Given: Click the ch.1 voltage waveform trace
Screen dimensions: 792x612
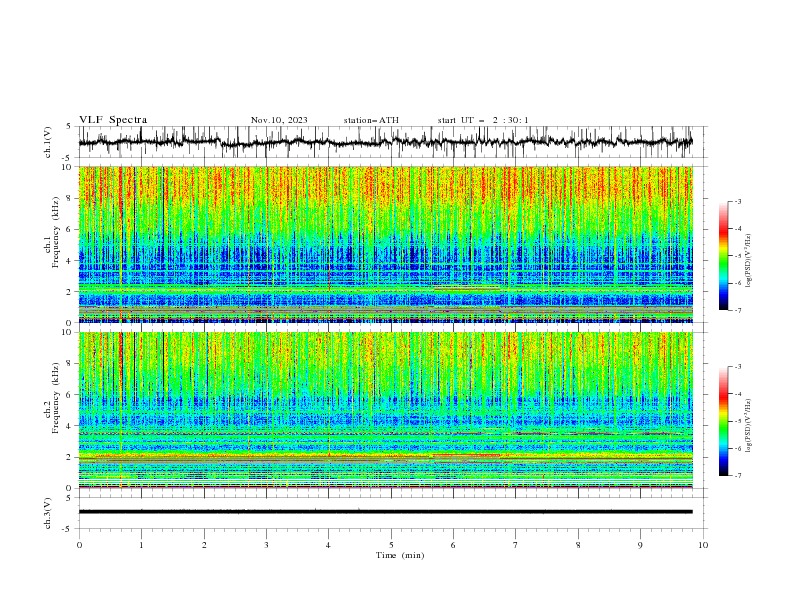Looking at the screenshot, I should click(385, 142).
